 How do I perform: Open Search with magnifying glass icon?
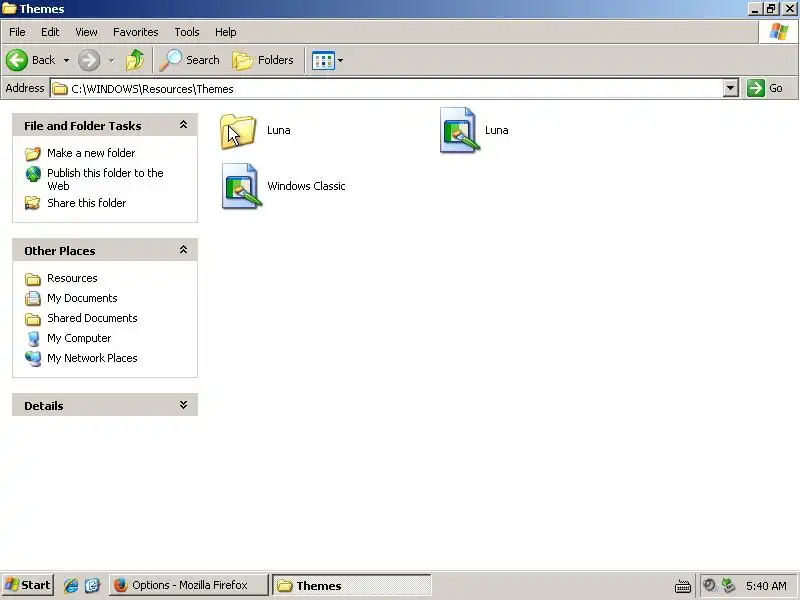[x=170, y=60]
